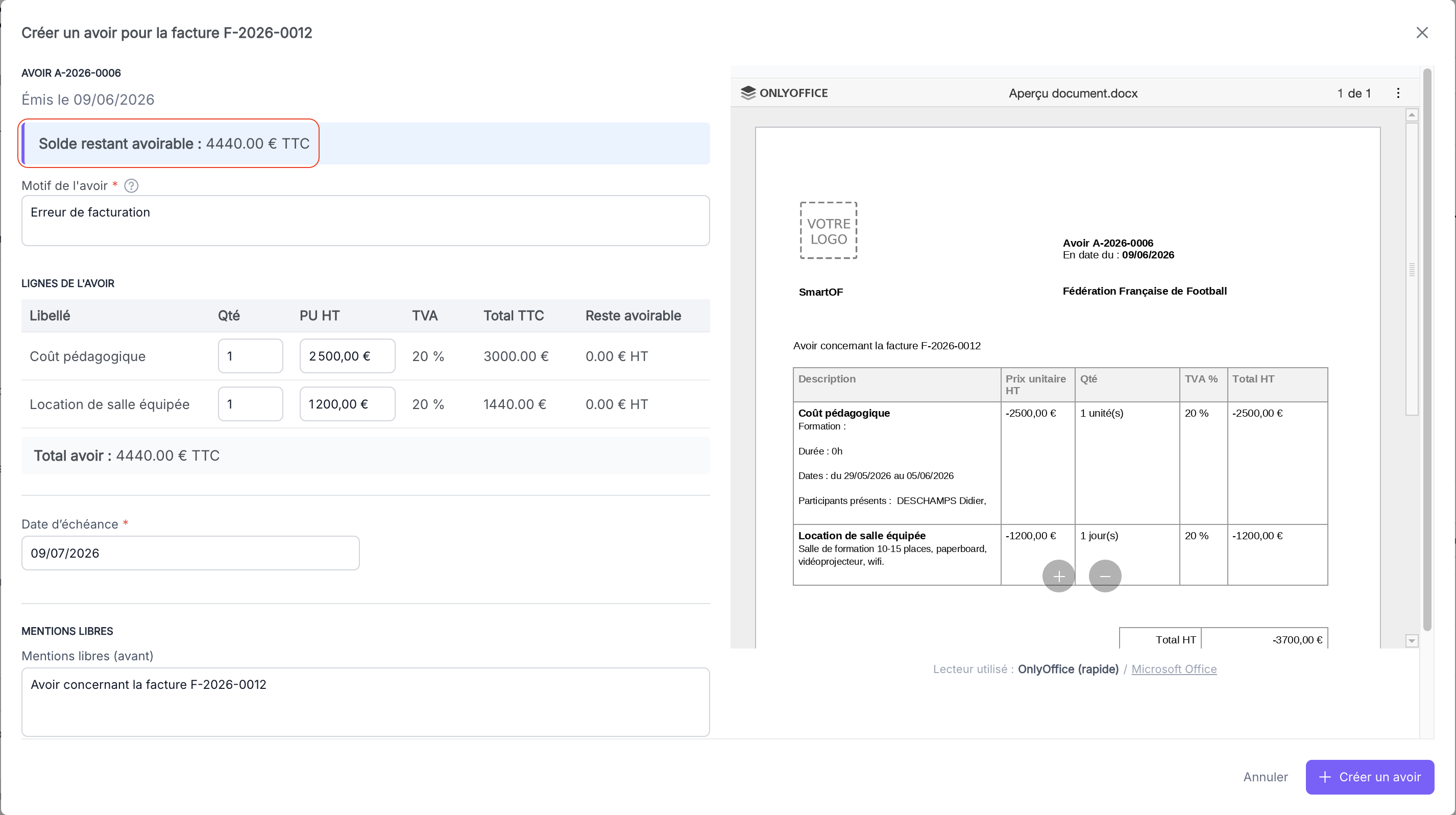Edit the 1 200,00 € unit price field

click(x=347, y=404)
